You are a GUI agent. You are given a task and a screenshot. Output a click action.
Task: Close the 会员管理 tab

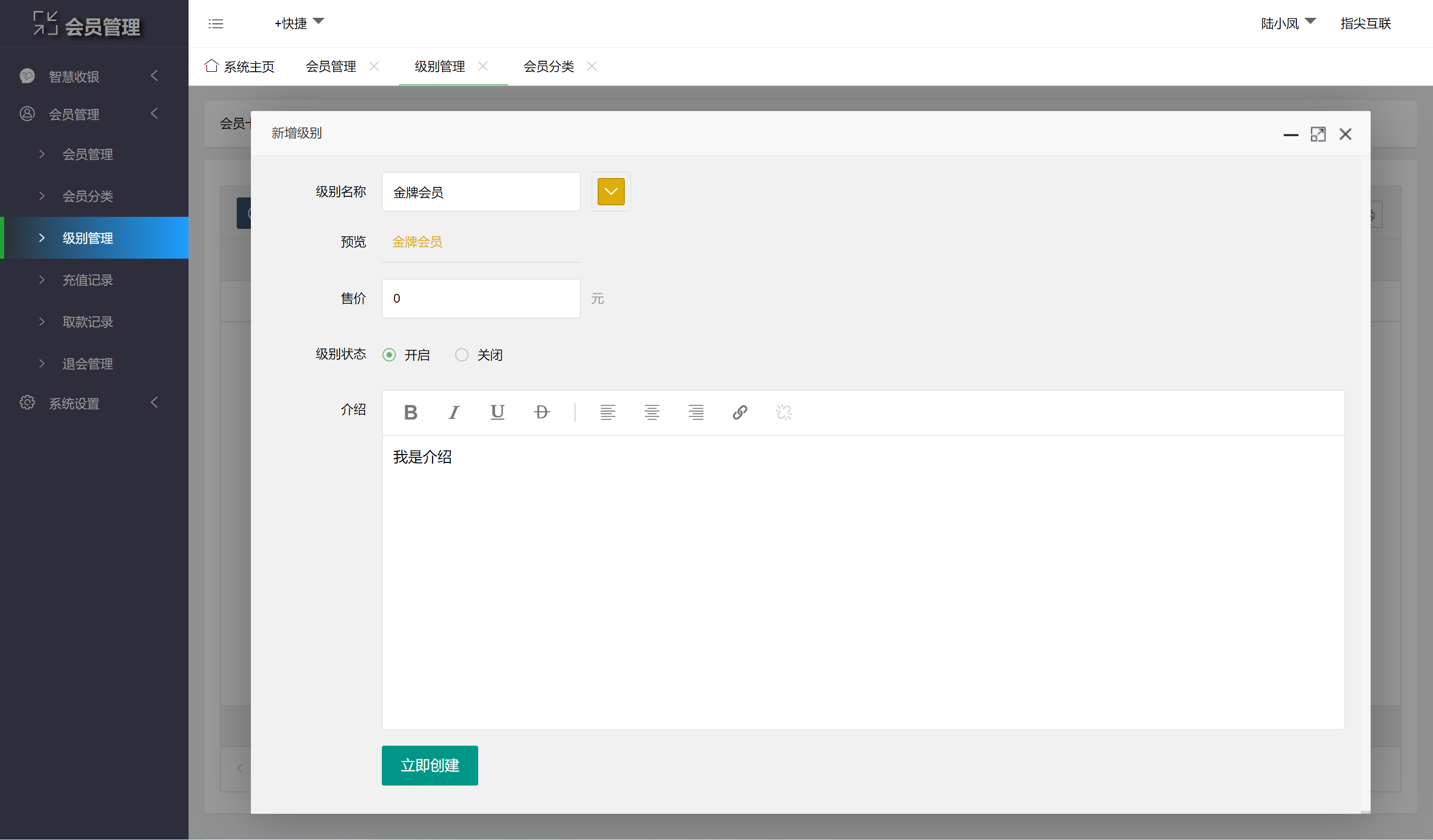click(374, 67)
